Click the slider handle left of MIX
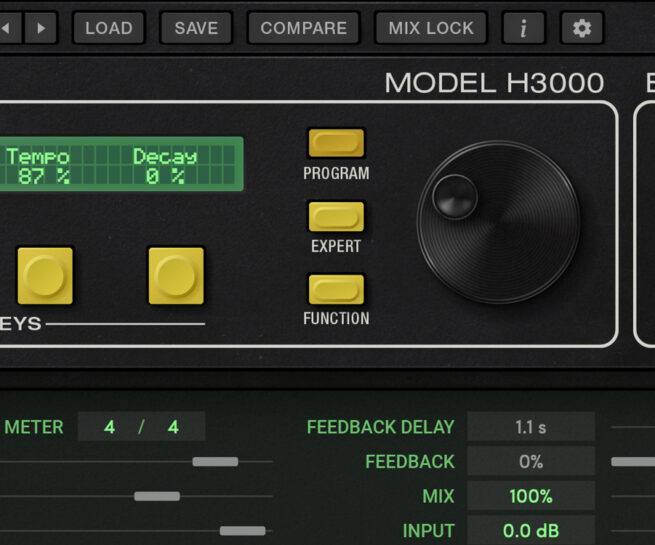This screenshot has height=545, width=655. pos(157,496)
